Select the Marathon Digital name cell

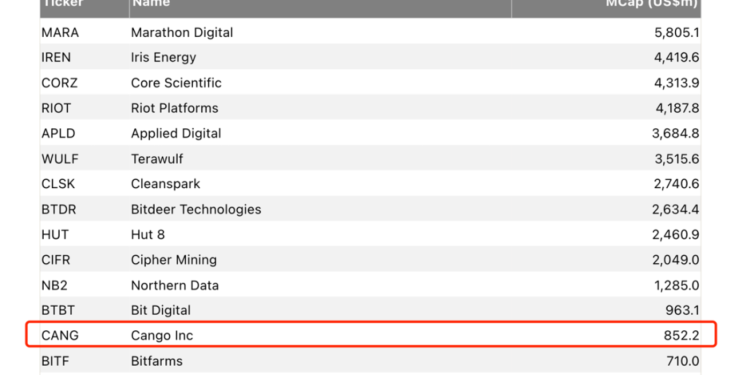182,33
